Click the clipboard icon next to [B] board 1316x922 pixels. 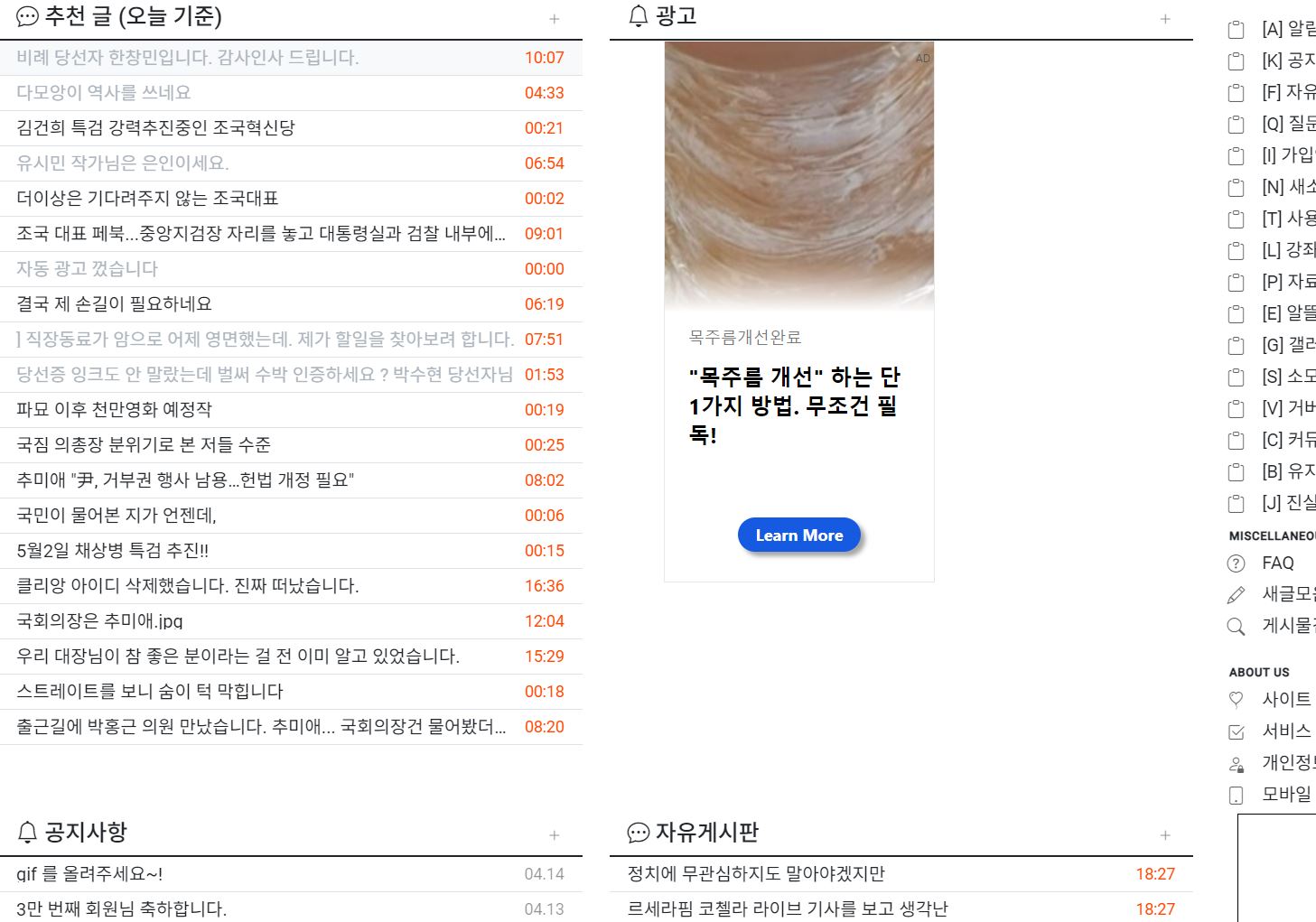[1237, 472]
